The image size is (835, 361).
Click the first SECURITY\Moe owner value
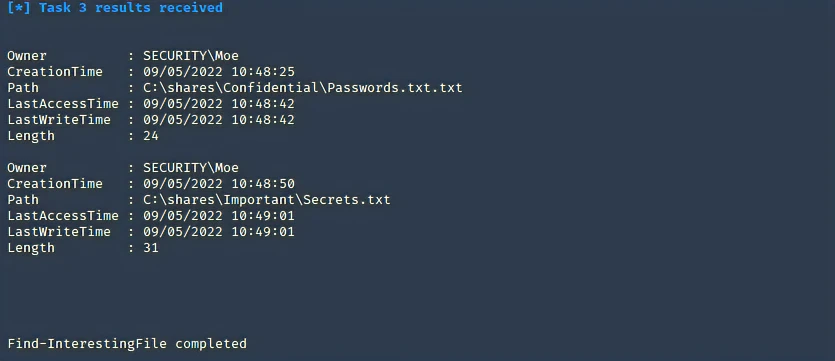coord(191,56)
